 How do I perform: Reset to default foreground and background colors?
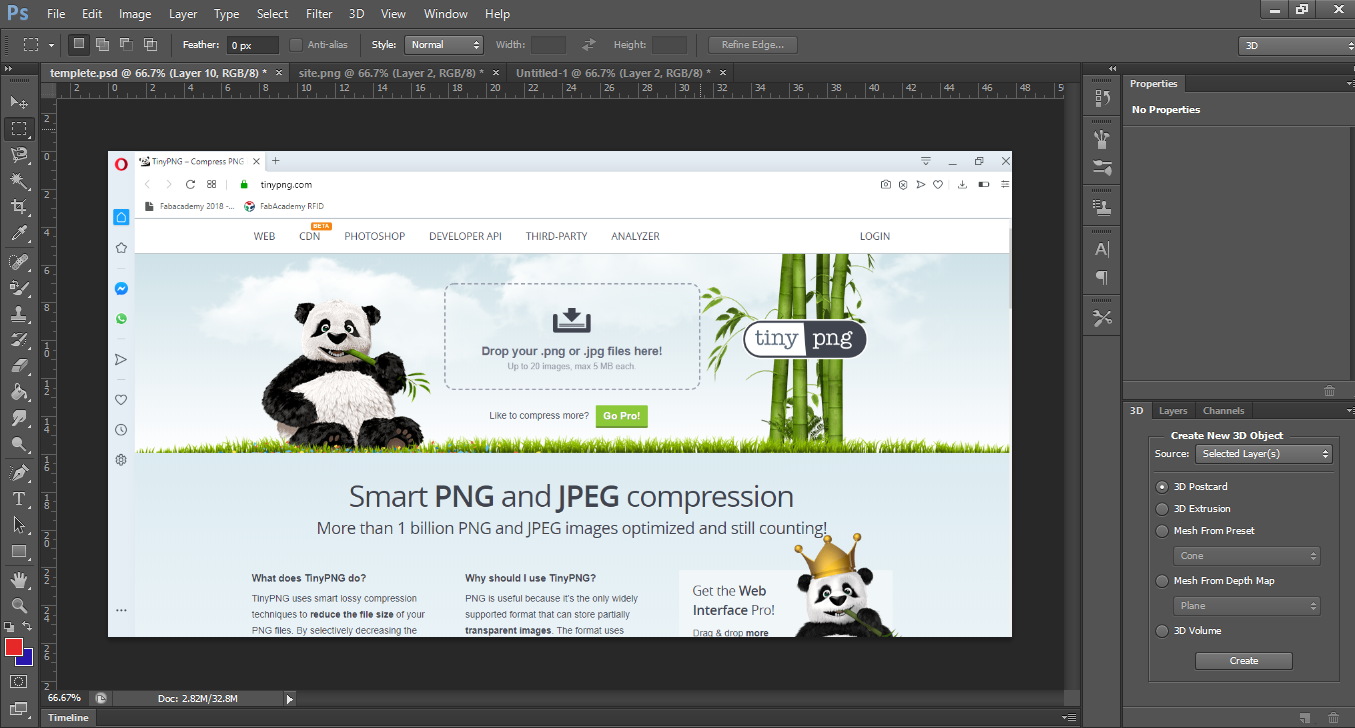click(x=11, y=626)
